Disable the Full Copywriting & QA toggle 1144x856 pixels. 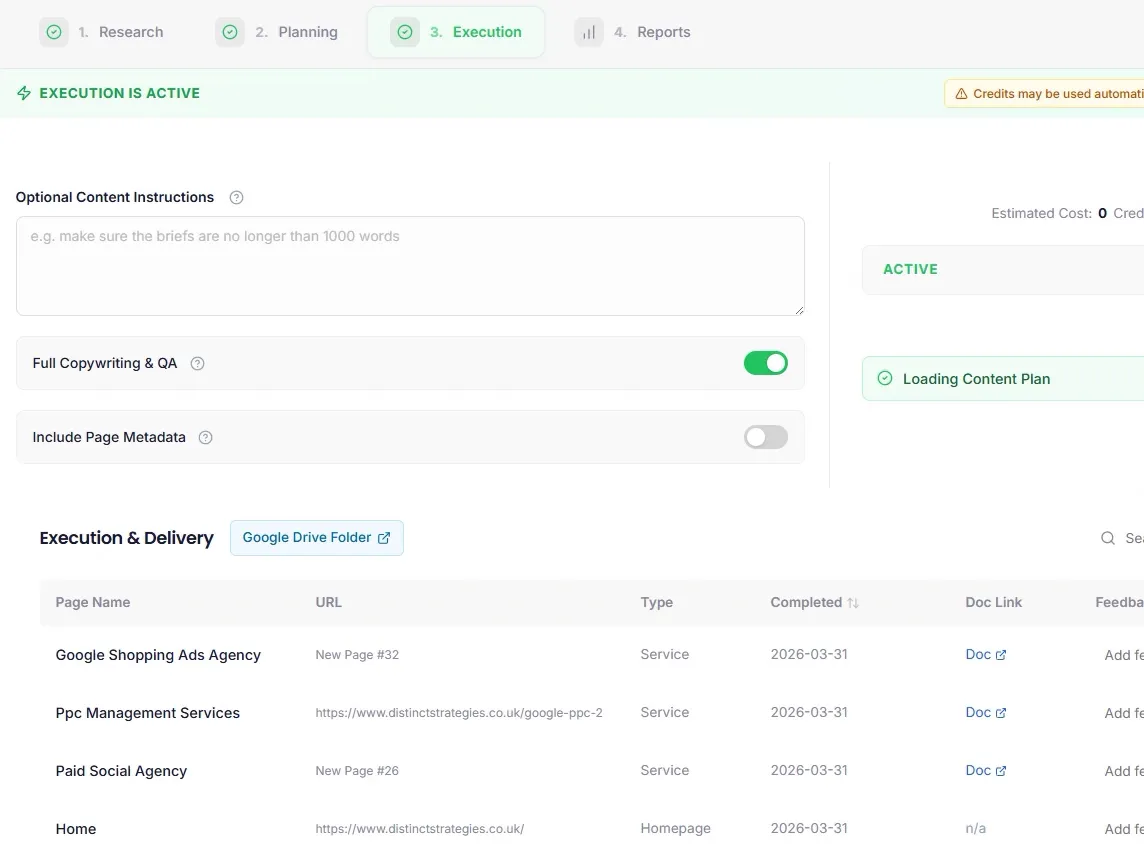coord(766,363)
